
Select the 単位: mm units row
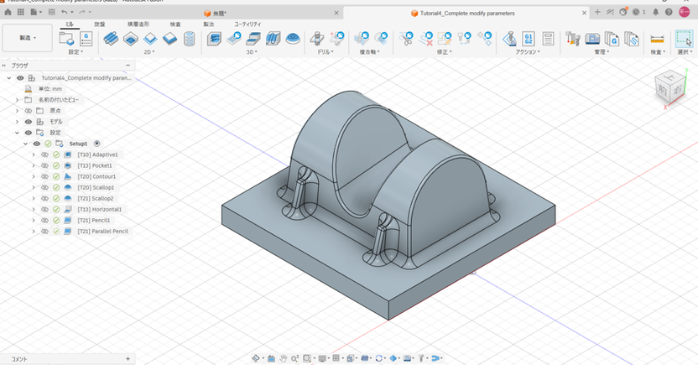point(50,89)
